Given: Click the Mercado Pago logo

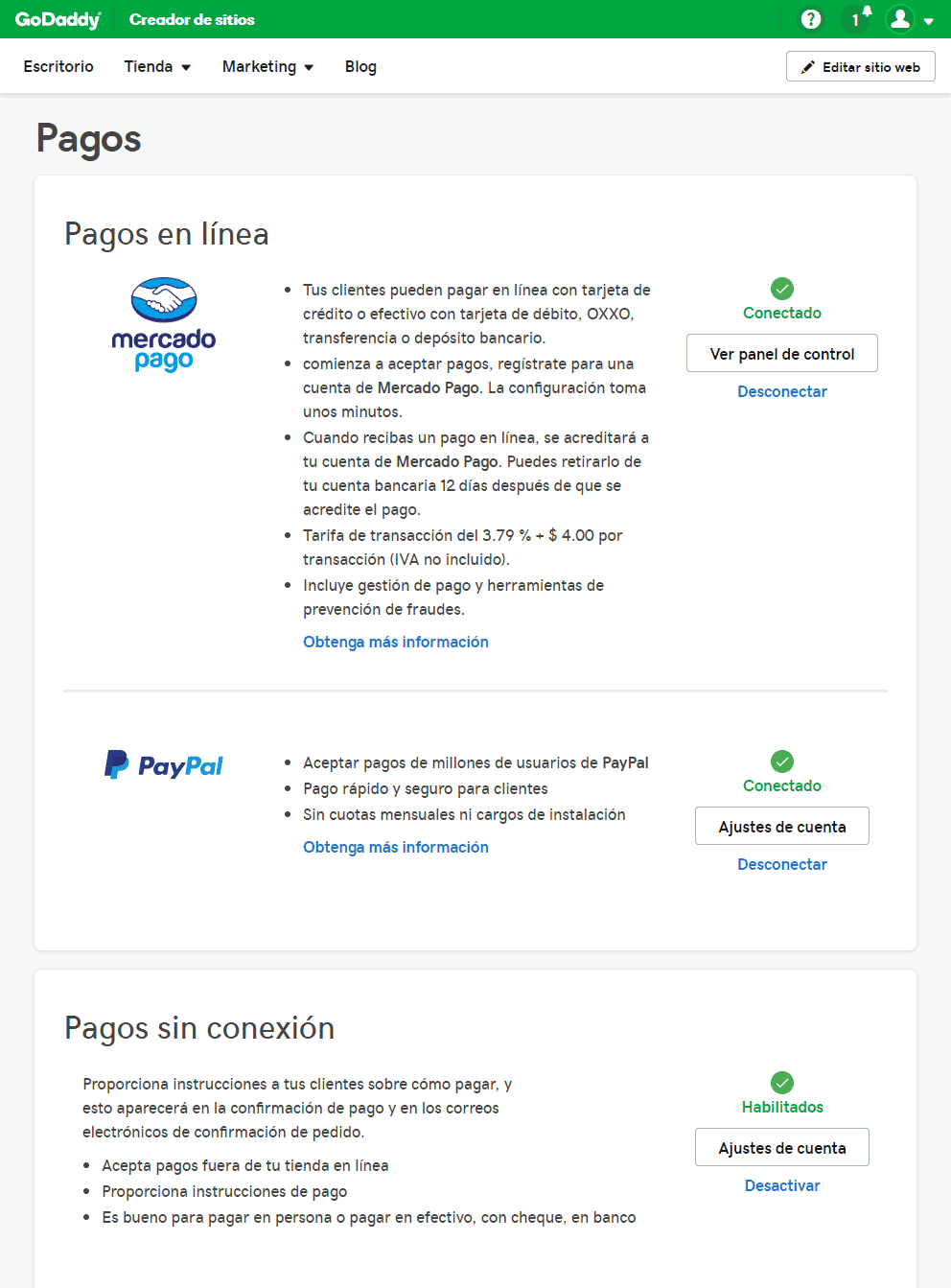Looking at the screenshot, I should (164, 325).
